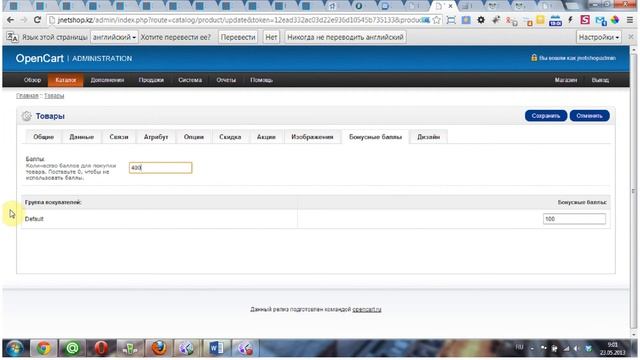Open Word from the taskbar
This screenshot has height=360, width=640.
216,348
